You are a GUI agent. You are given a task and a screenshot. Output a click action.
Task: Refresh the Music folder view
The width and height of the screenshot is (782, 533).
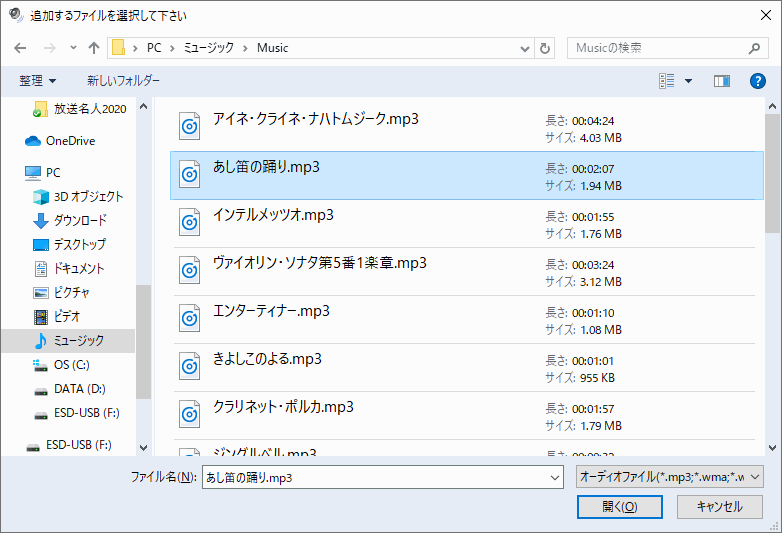pyautogui.click(x=545, y=48)
